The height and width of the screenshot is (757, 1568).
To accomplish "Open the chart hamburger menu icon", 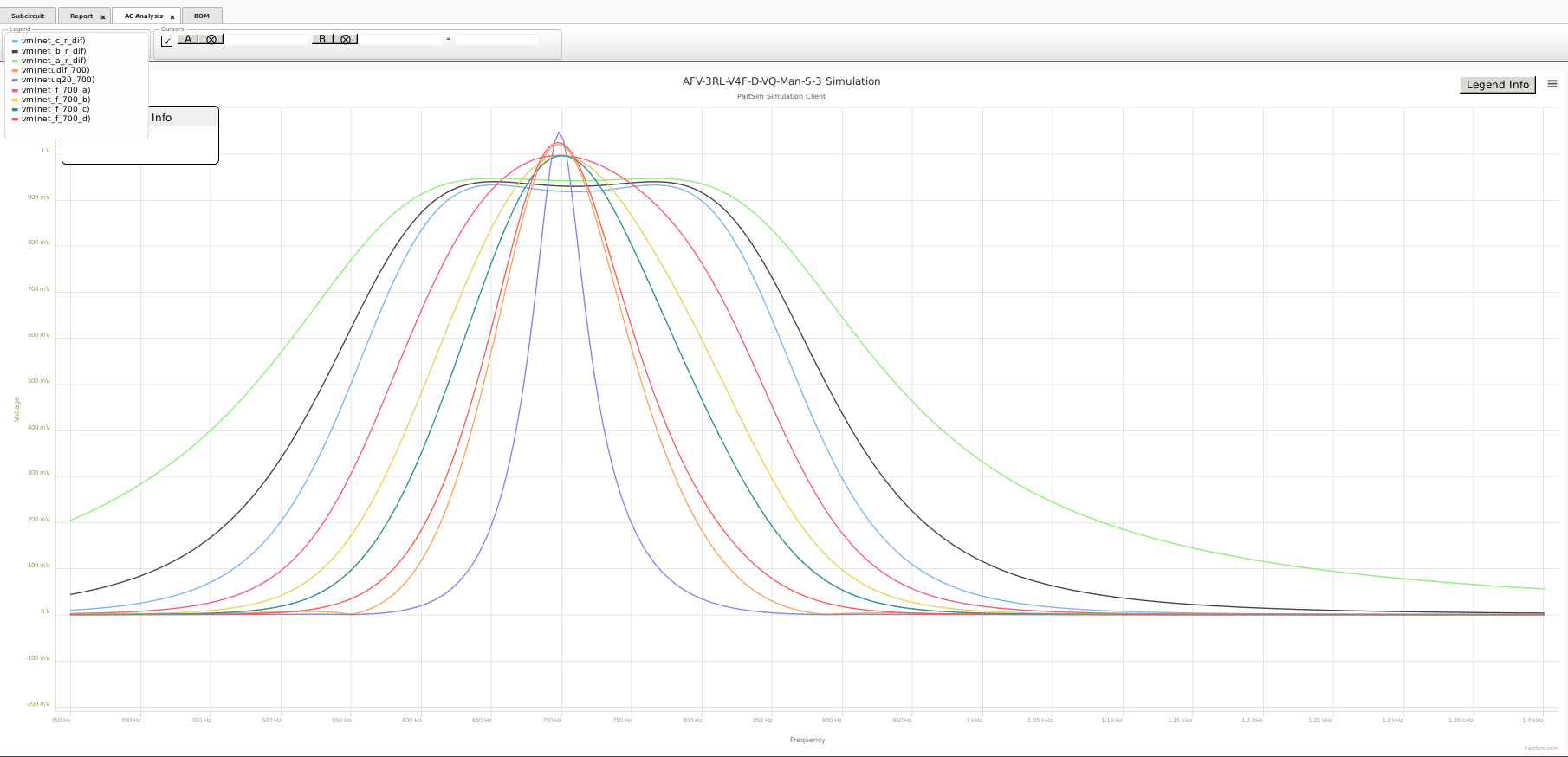I will [x=1552, y=84].
